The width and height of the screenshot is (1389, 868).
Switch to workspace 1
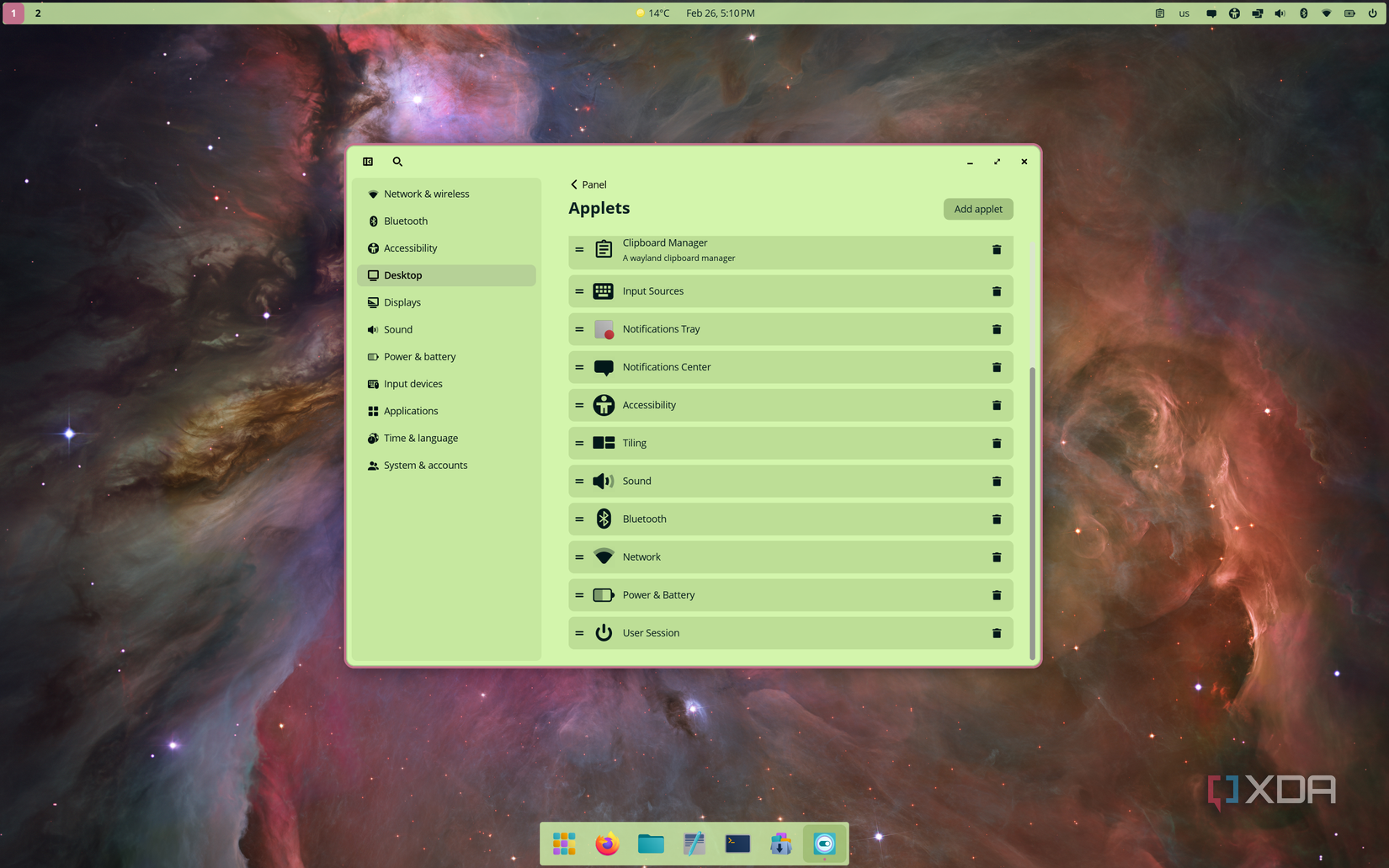point(13,13)
